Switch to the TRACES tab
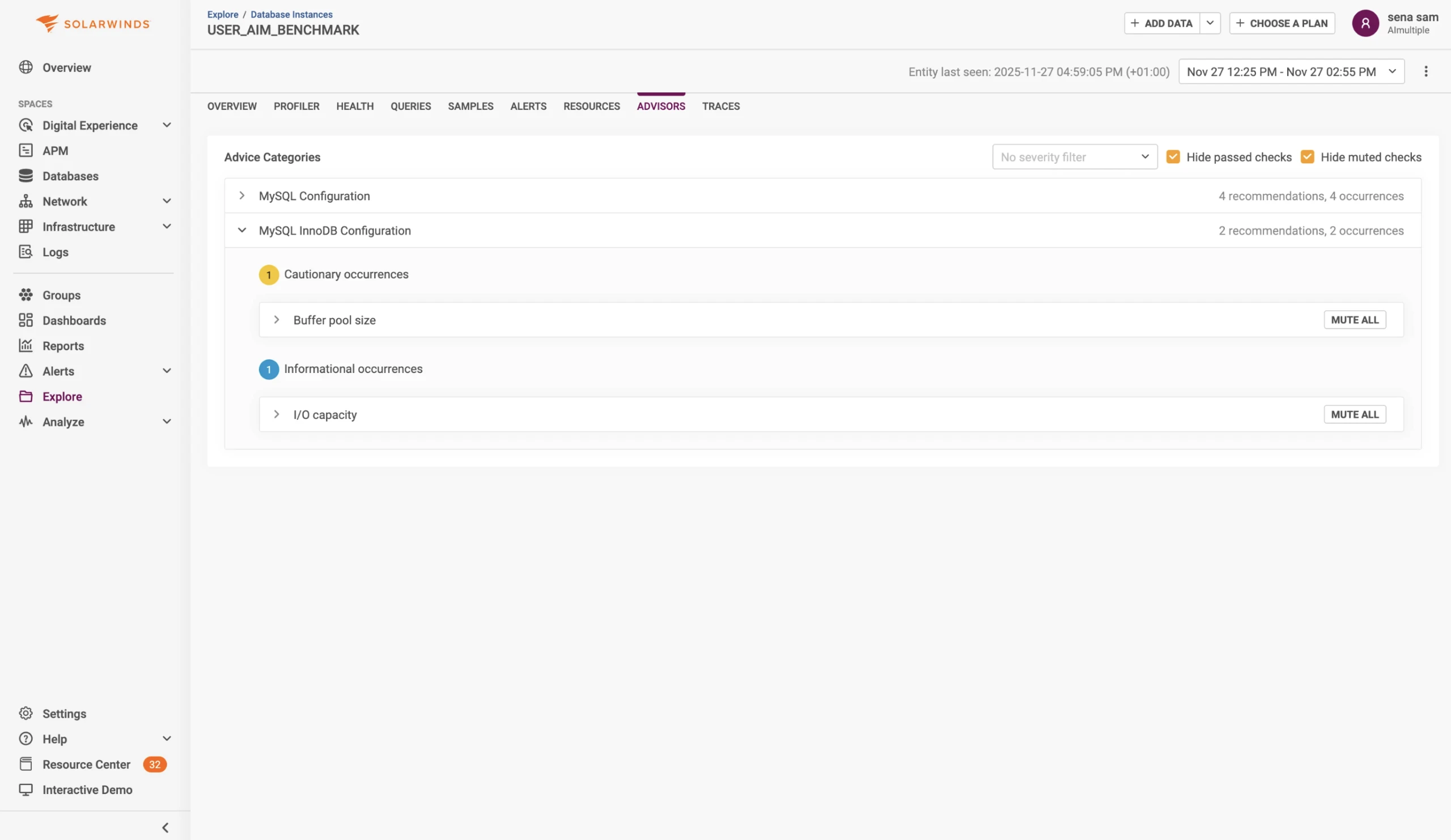Viewport: 1451px width, 840px height. point(720,106)
